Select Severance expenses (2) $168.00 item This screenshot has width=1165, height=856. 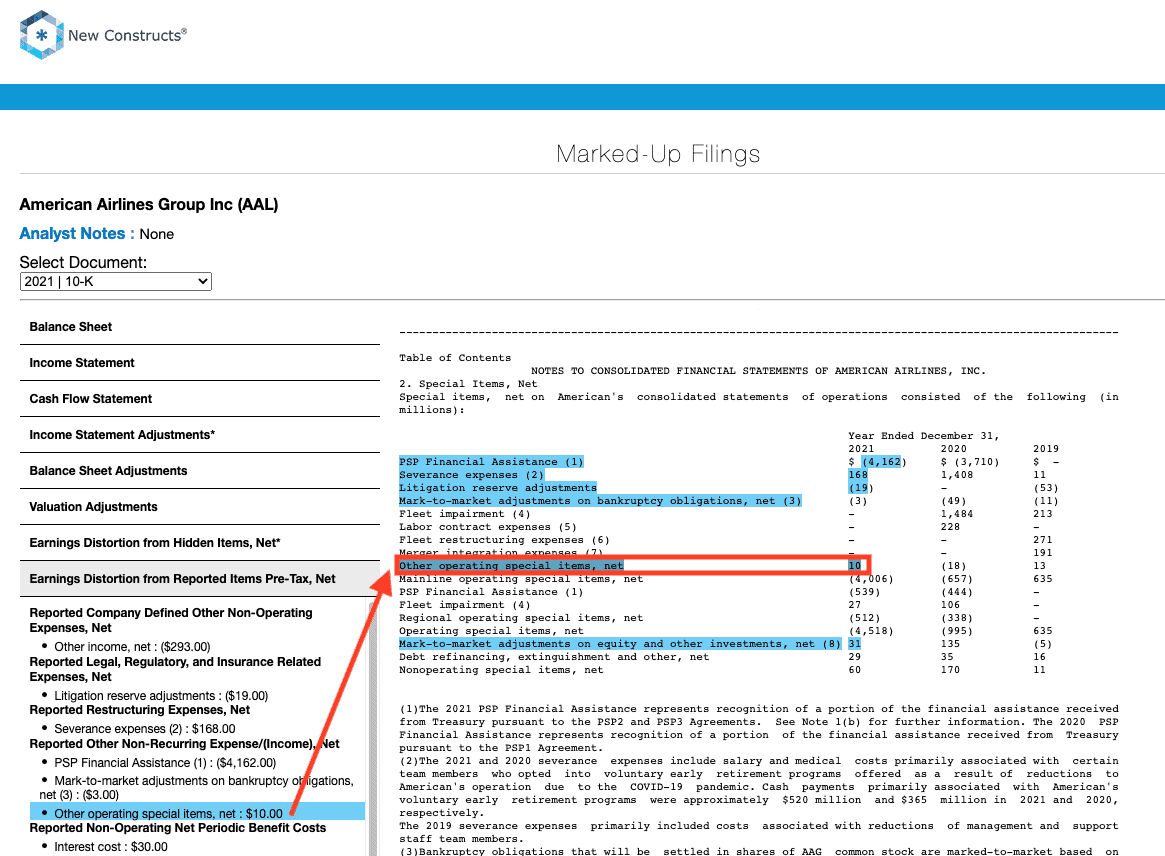(x=144, y=729)
